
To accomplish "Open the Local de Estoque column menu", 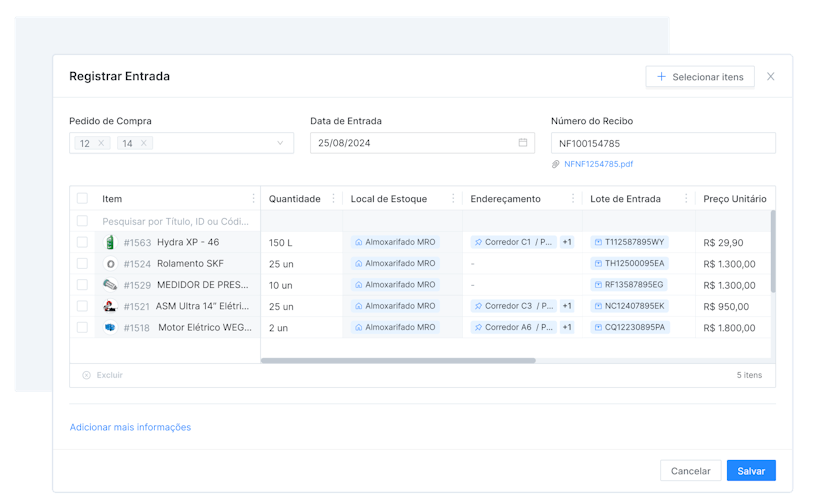I will pyautogui.click(x=453, y=198).
